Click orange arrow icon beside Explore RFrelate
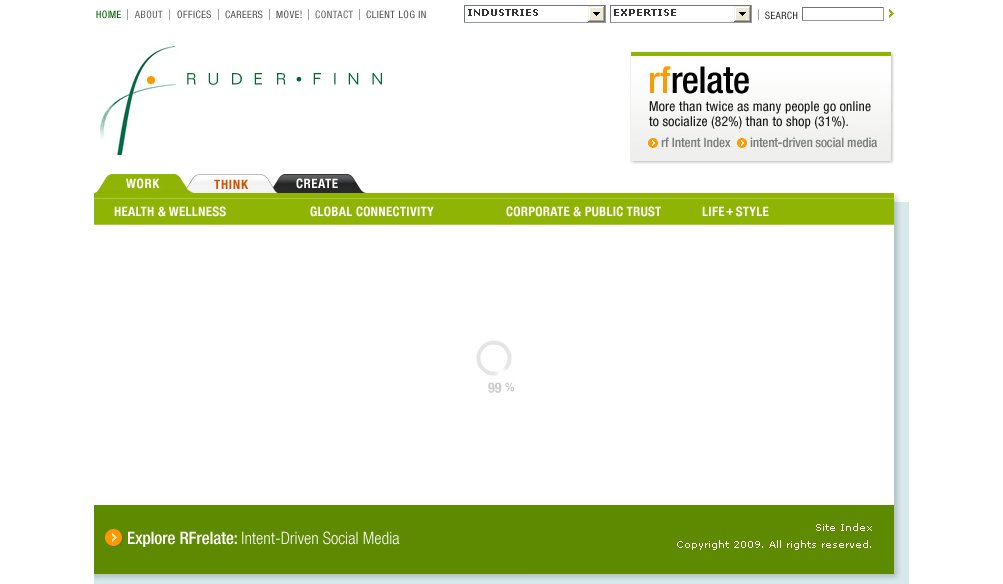 [x=113, y=538]
